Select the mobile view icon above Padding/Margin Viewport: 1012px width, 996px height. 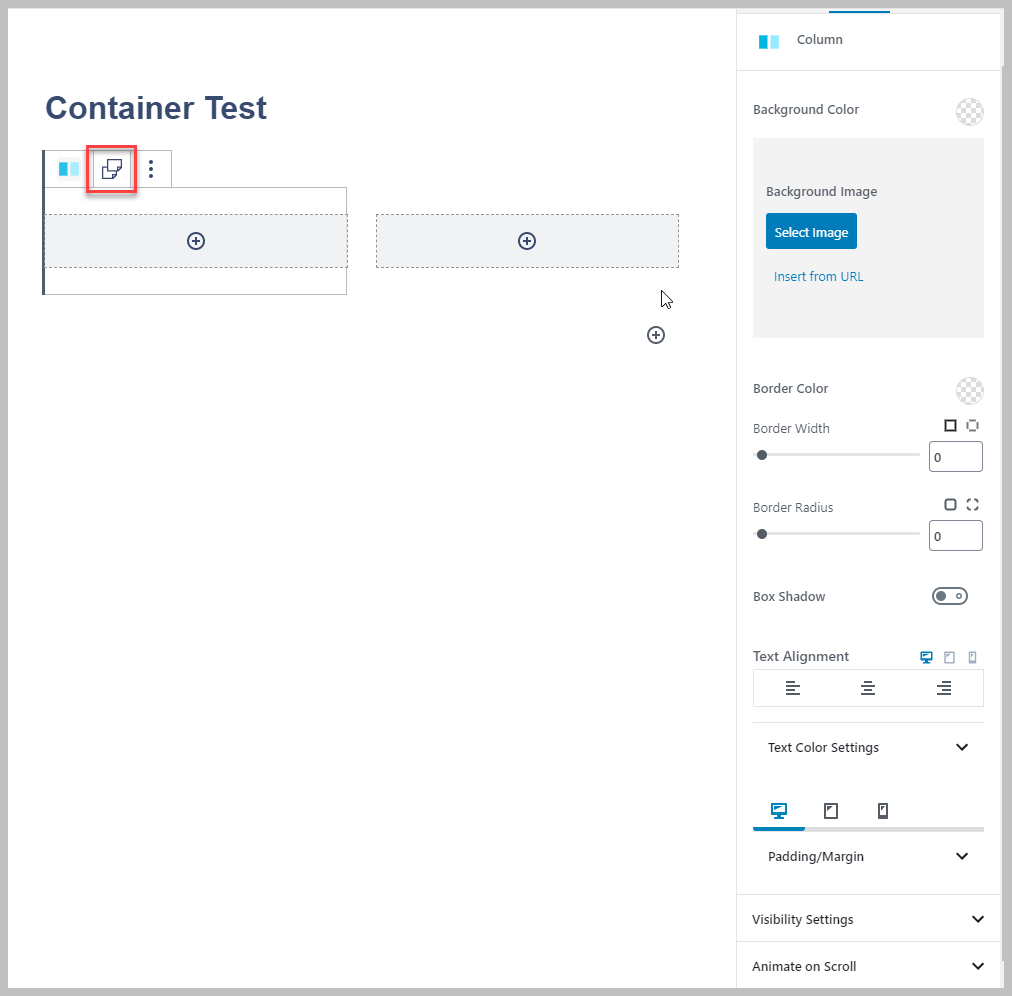click(x=883, y=811)
